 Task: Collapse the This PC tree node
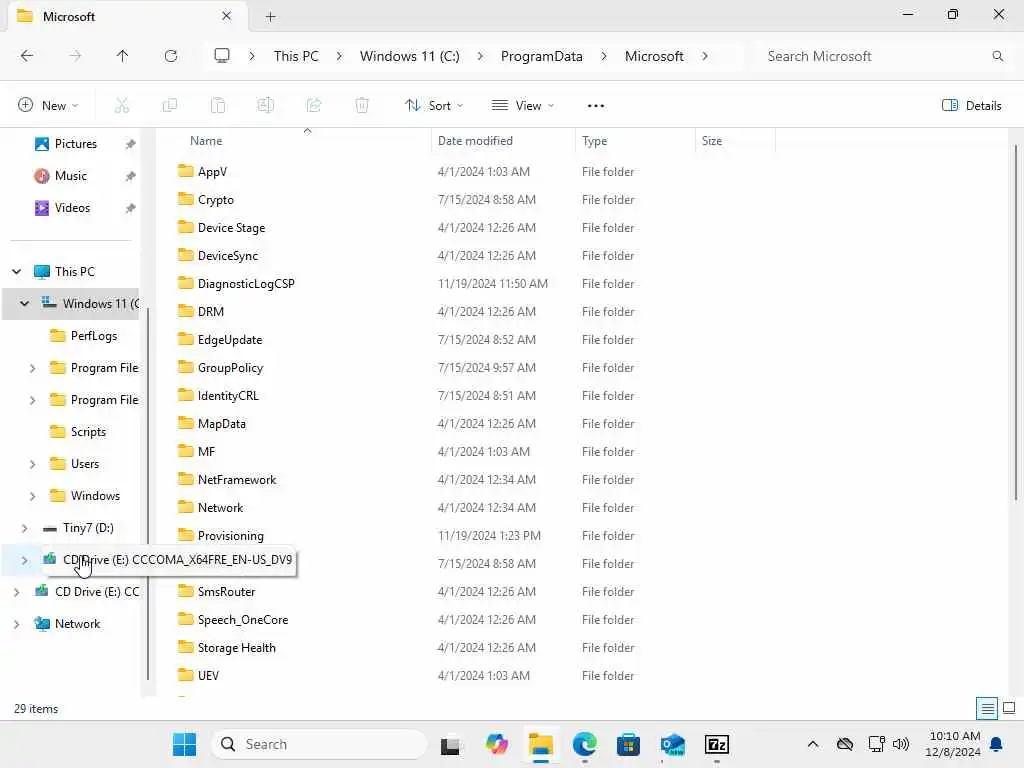(x=16, y=272)
